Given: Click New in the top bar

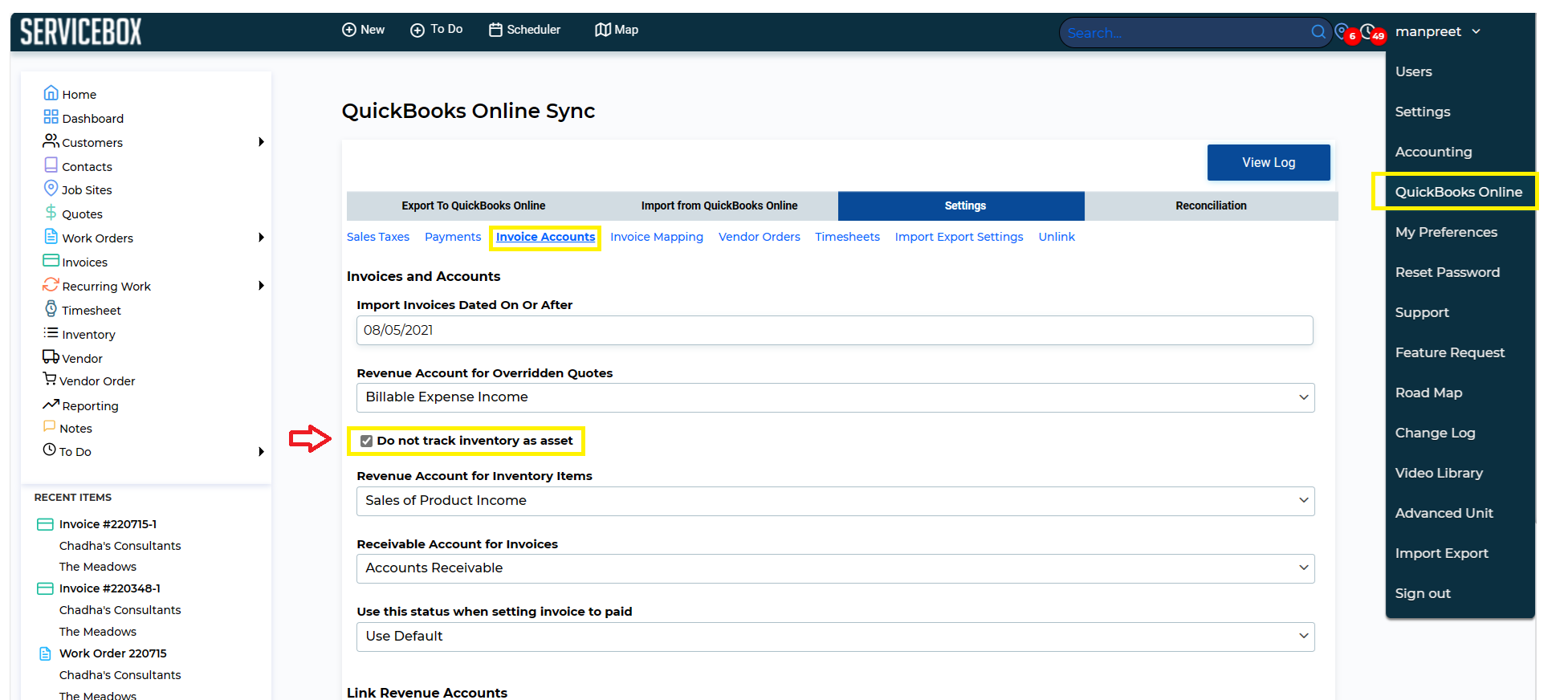Looking at the screenshot, I should click(363, 30).
